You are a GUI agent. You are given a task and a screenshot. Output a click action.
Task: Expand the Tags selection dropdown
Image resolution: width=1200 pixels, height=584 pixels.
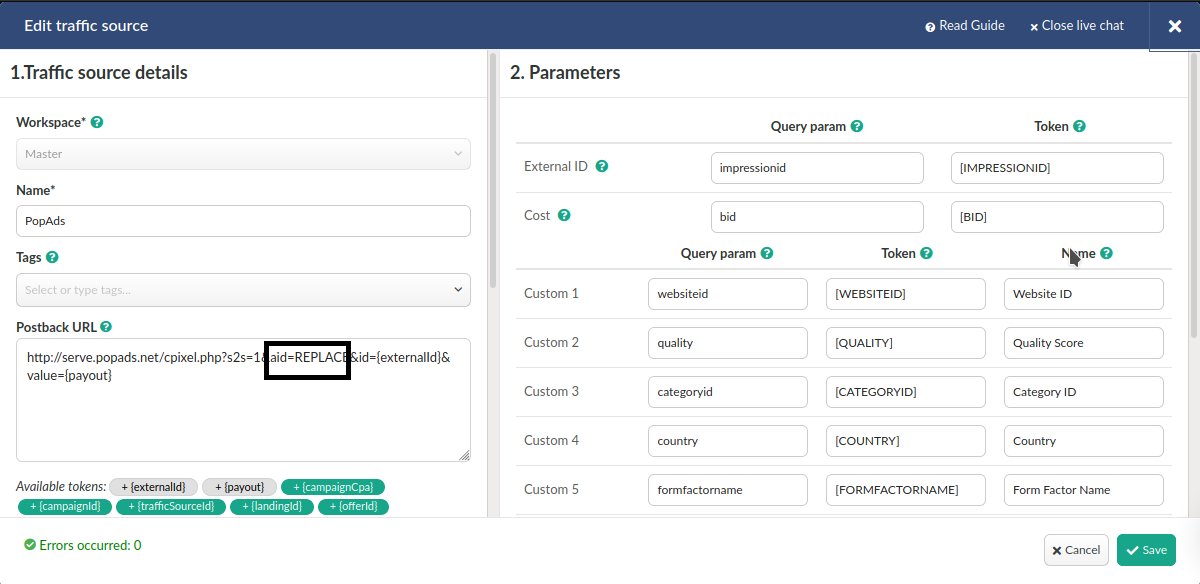[x=243, y=290]
